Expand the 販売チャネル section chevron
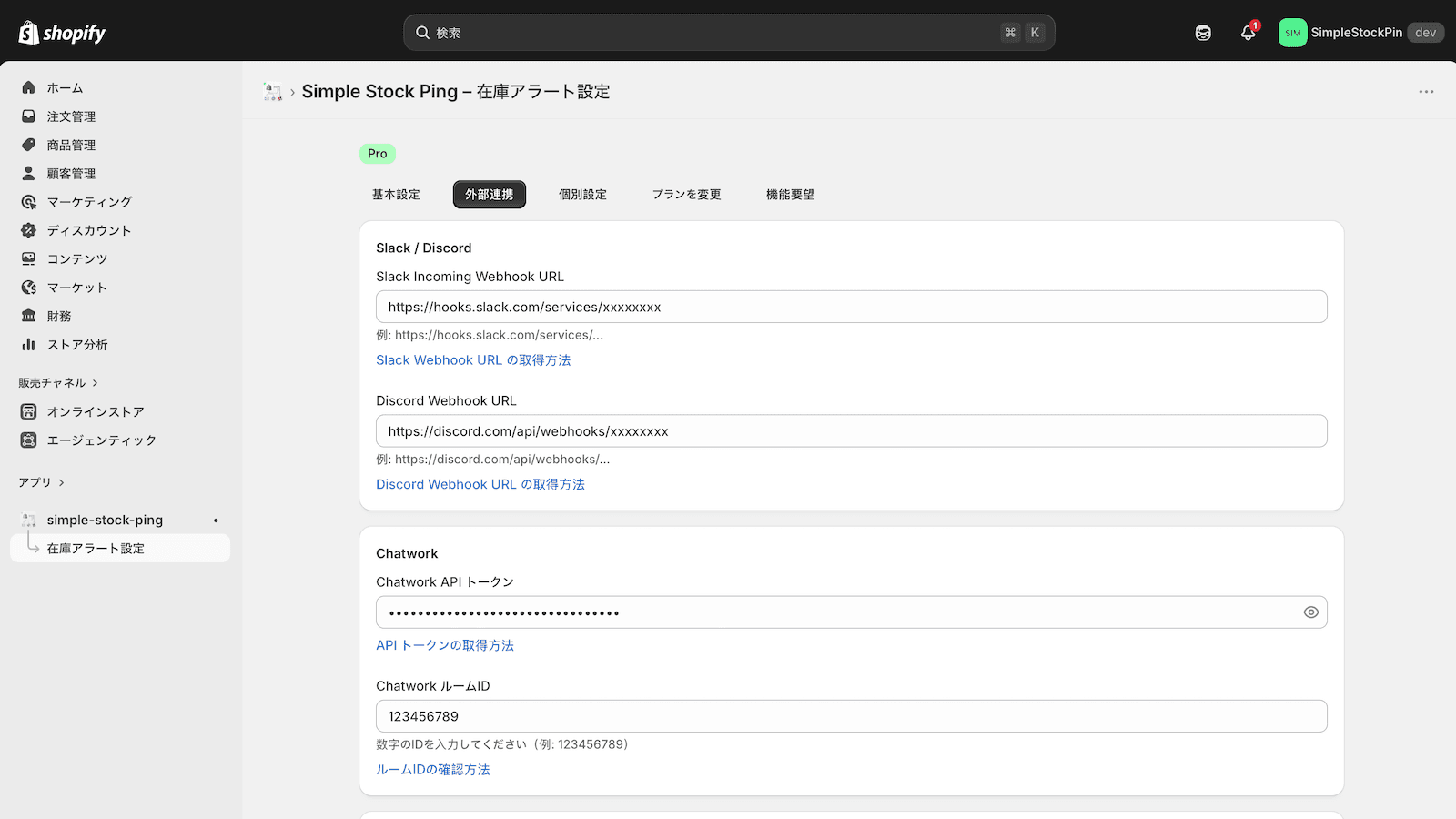1456x819 pixels. (95, 383)
